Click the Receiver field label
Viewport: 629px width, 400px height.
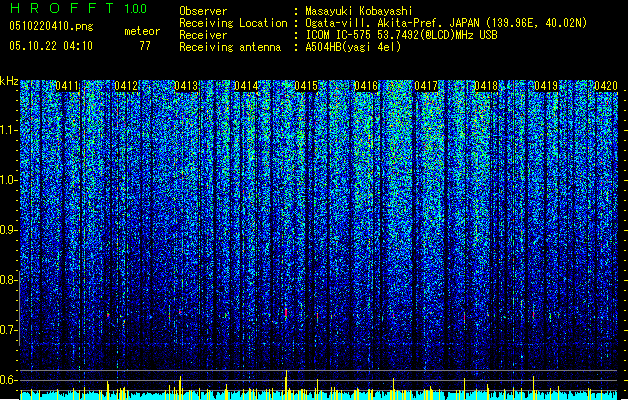pyautogui.click(x=203, y=35)
